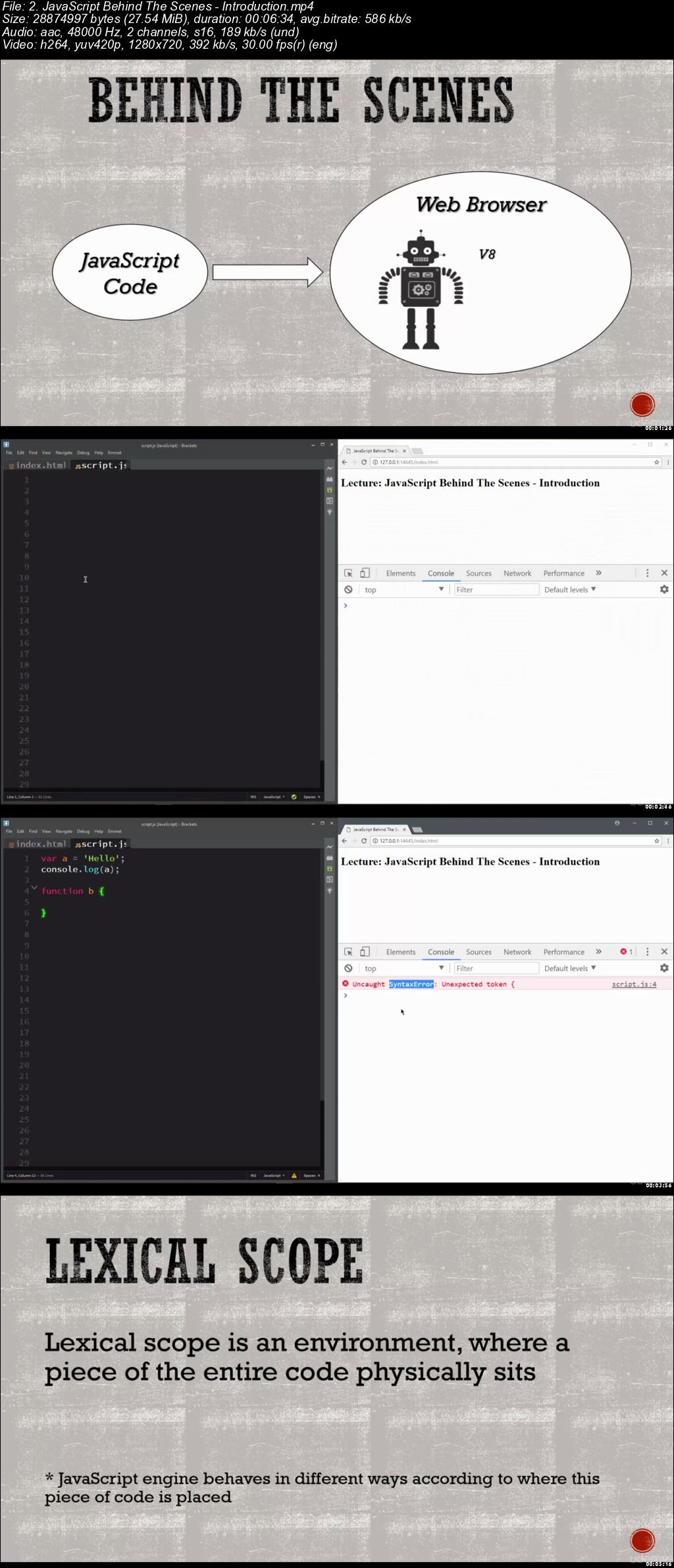
Task: Open Default levels dropdown in the empty-console frame
Action: click(570, 589)
